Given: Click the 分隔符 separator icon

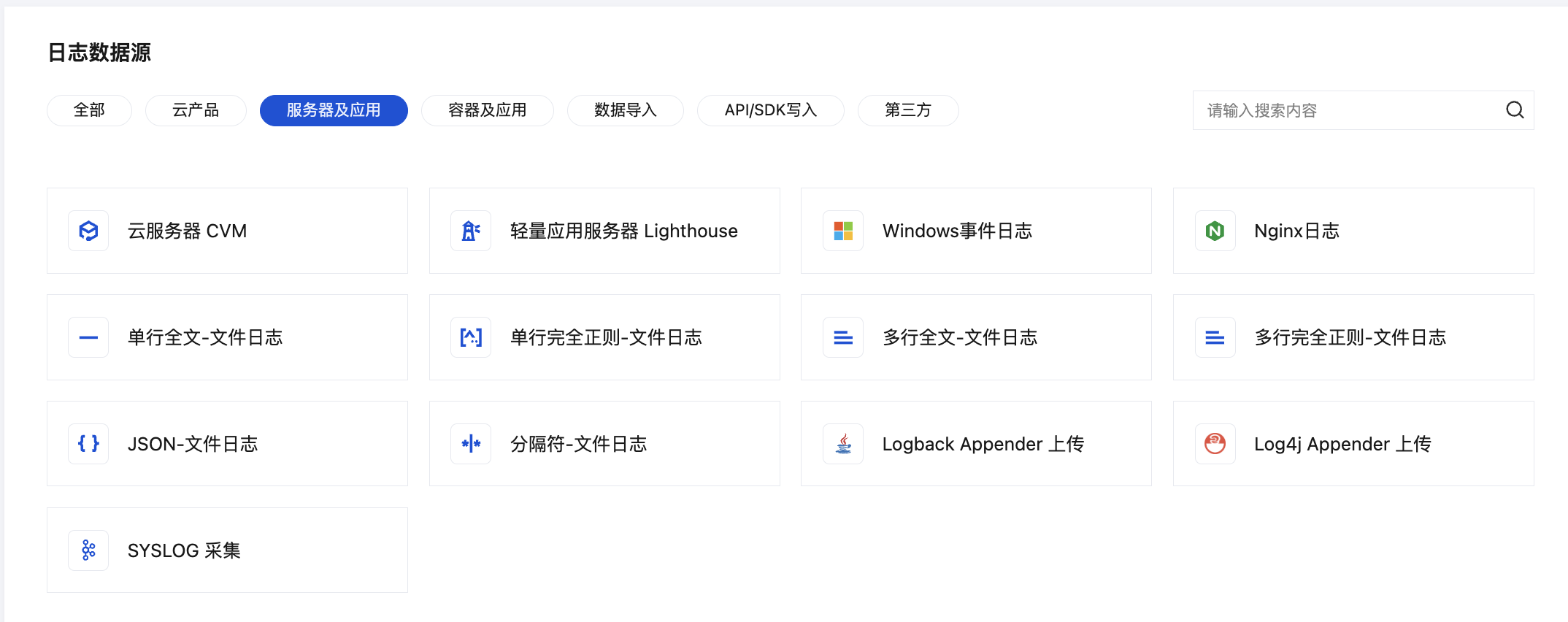Looking at the screenshot, I should (471, 443).
